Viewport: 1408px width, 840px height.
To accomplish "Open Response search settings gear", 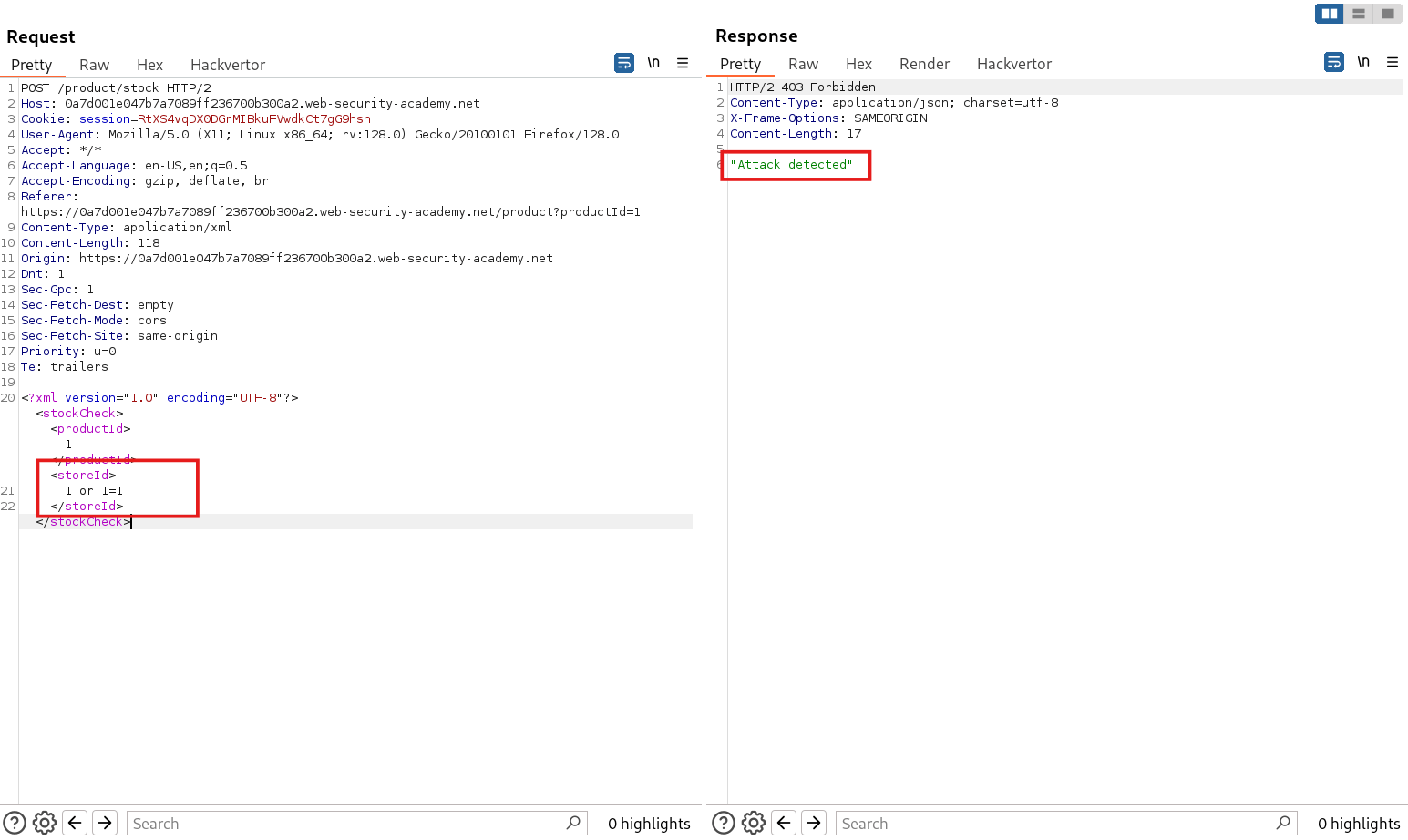I will click(754, 823).
